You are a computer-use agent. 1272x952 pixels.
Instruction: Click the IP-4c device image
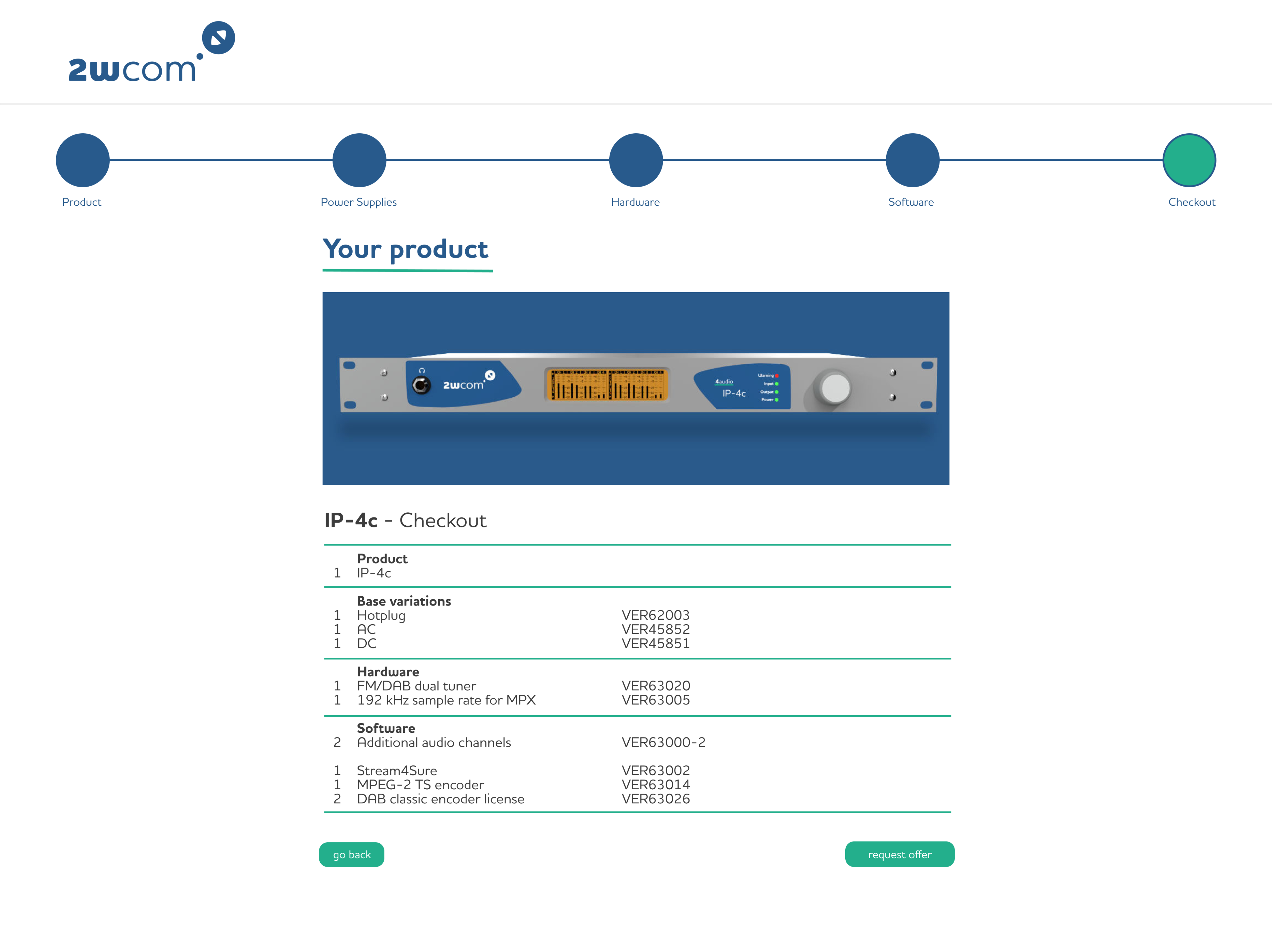(636, 388)
